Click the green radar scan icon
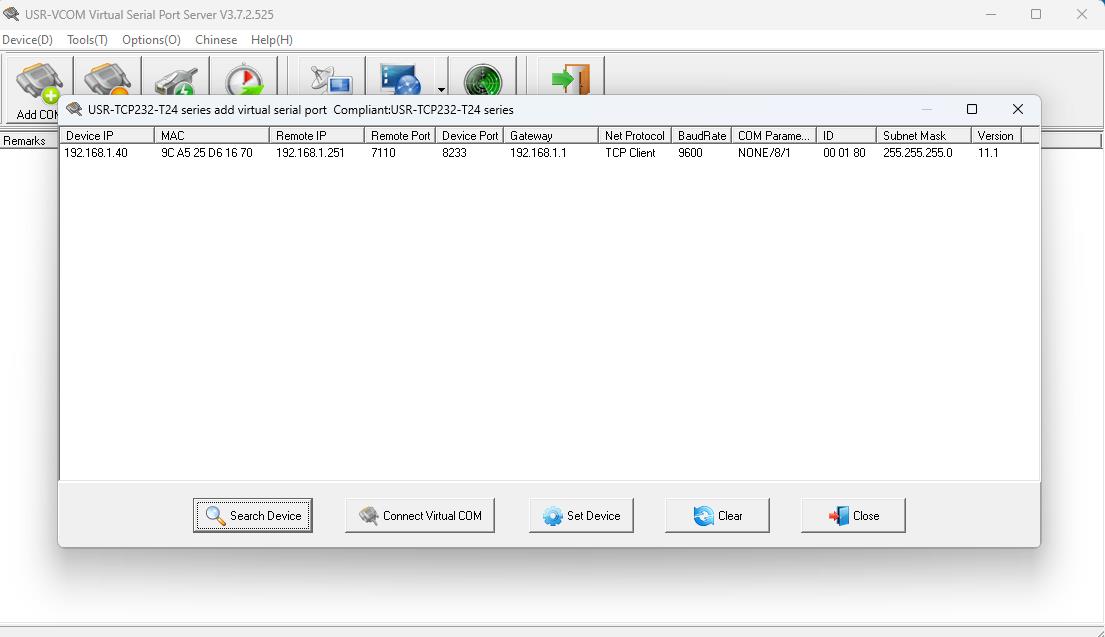The height and width of the screenshot is (637, 1105). (x=483, y=78)
